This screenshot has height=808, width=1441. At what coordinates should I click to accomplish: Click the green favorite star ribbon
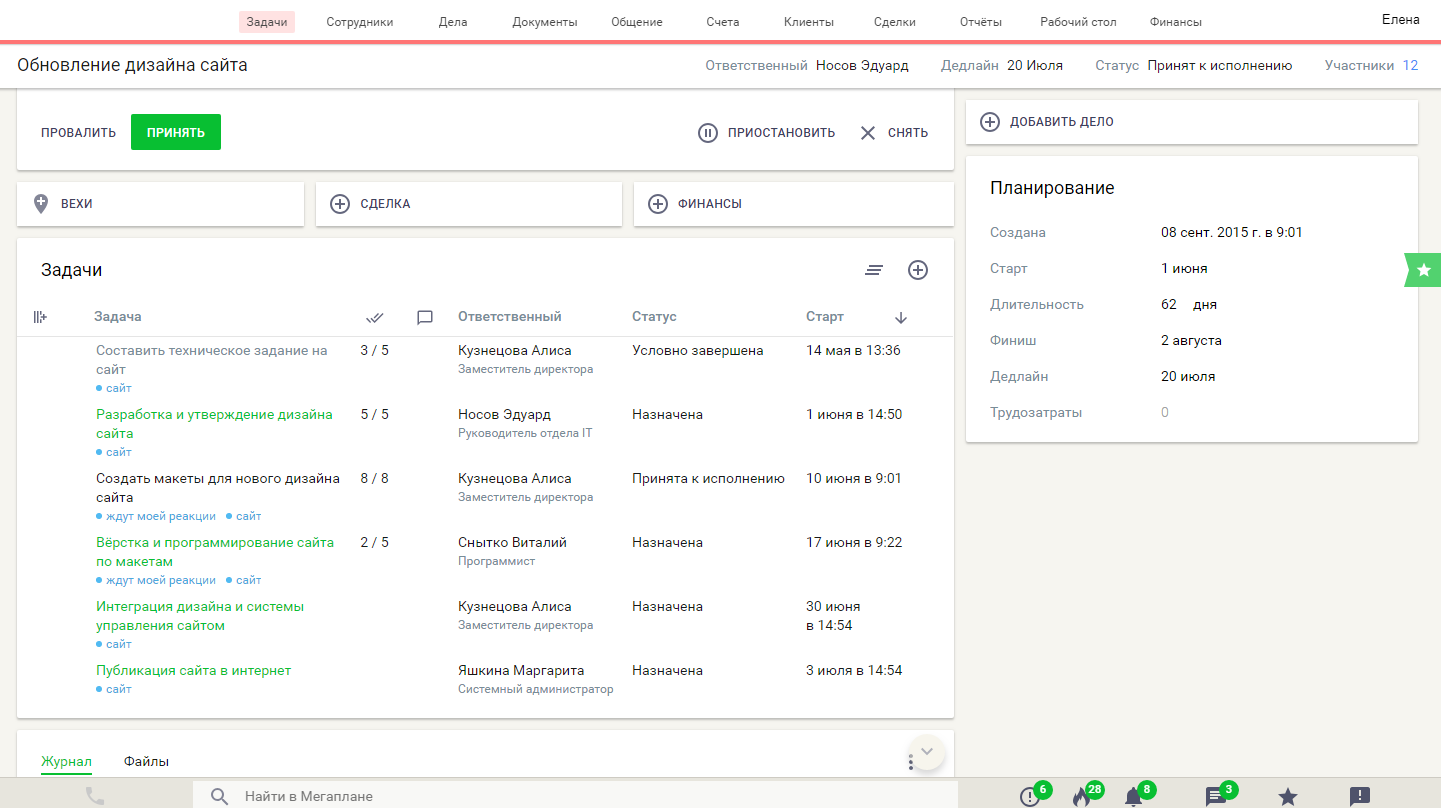pos(1424,270)
